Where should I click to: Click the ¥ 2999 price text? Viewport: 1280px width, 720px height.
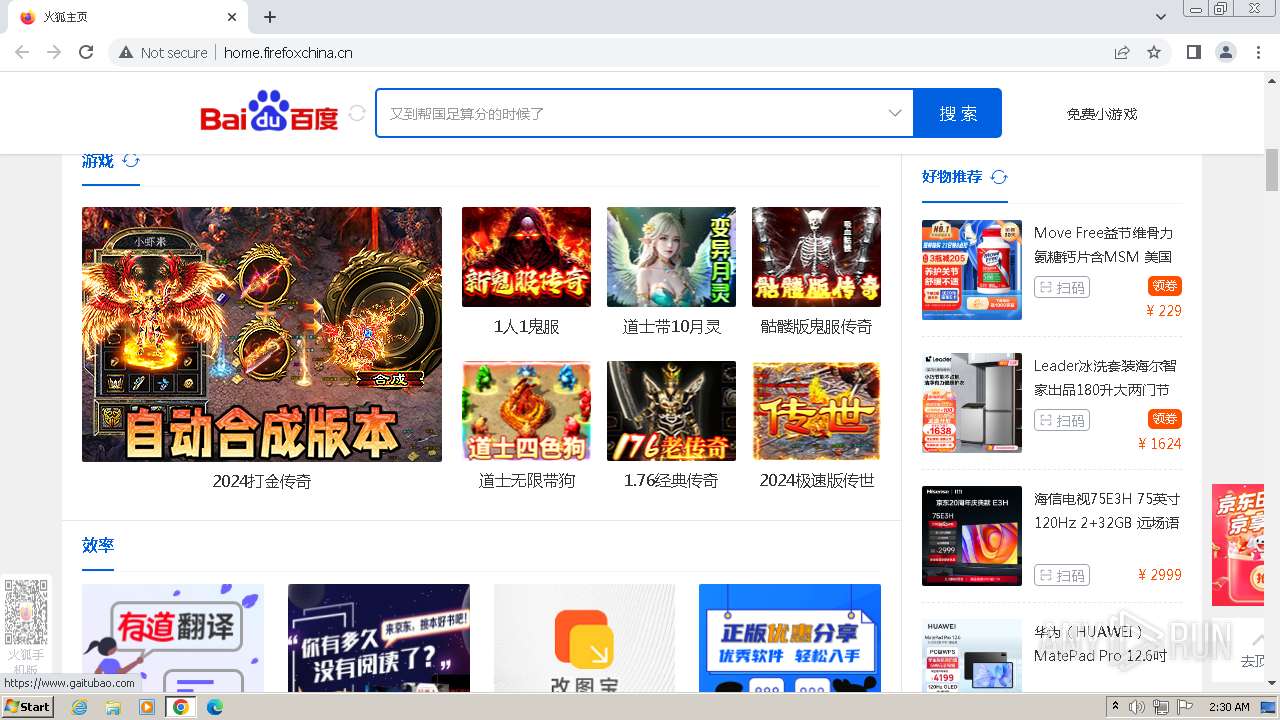pos(1160,575)
